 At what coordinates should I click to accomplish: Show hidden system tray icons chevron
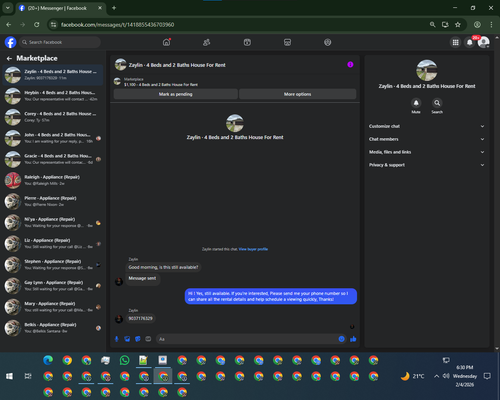(436, 376)
